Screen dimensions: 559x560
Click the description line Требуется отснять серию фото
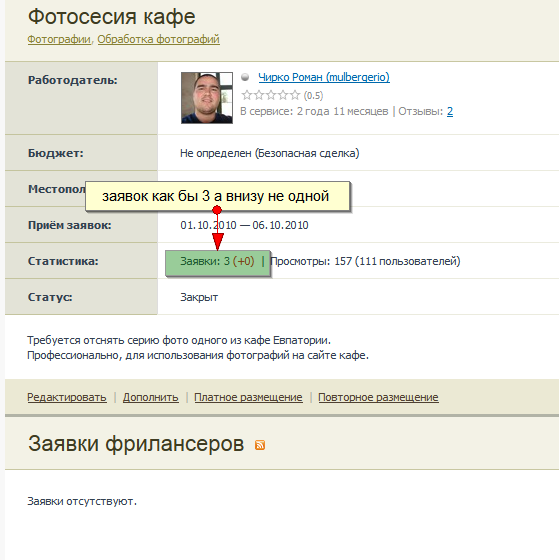179,340
